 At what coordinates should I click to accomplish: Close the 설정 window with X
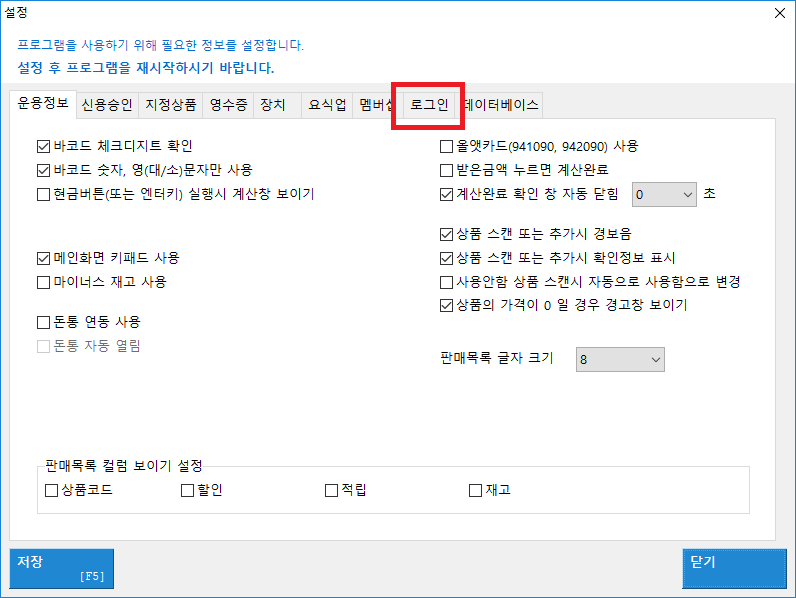[780, 13]
